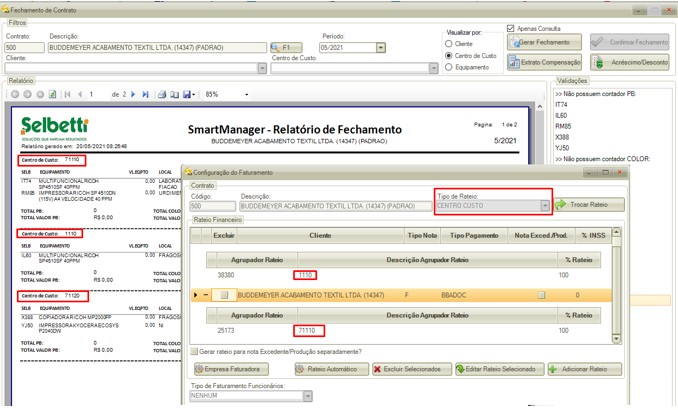Open the Cliente filter dropdown
This screenshot has width=678, height=410.
coord(262,68)
